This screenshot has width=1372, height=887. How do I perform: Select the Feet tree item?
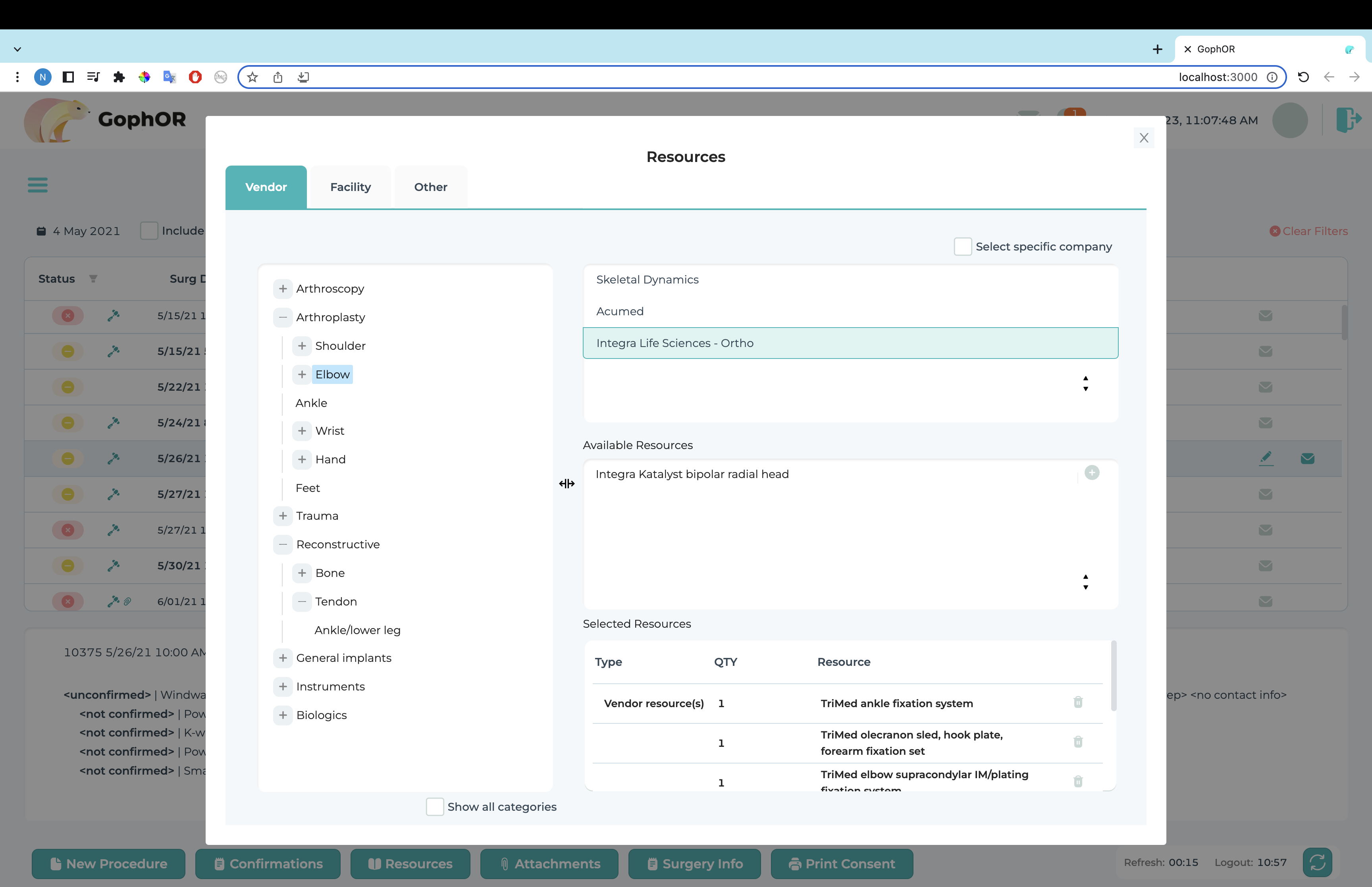coord(307,488)
